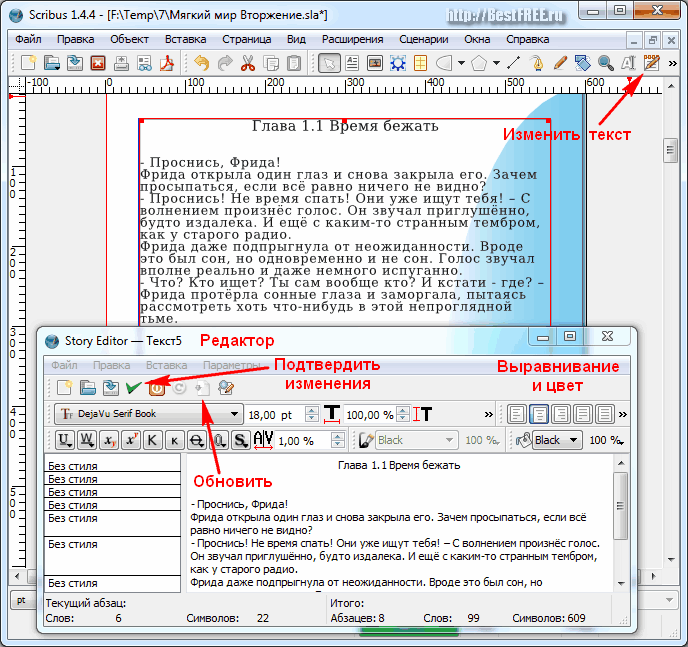Open the Сценарии menu
Image resolution: width=688 pixels, height=647 pixels.
(423, 39)
